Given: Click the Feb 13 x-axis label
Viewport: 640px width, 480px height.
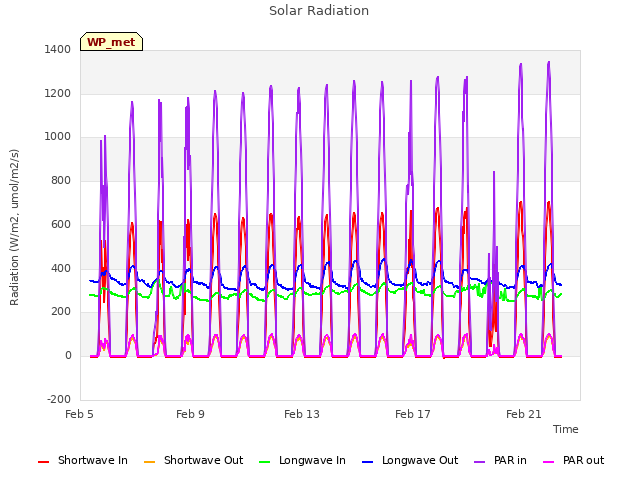Looking at the screenshot, I should pyautogui.click(x=302, y=414).
